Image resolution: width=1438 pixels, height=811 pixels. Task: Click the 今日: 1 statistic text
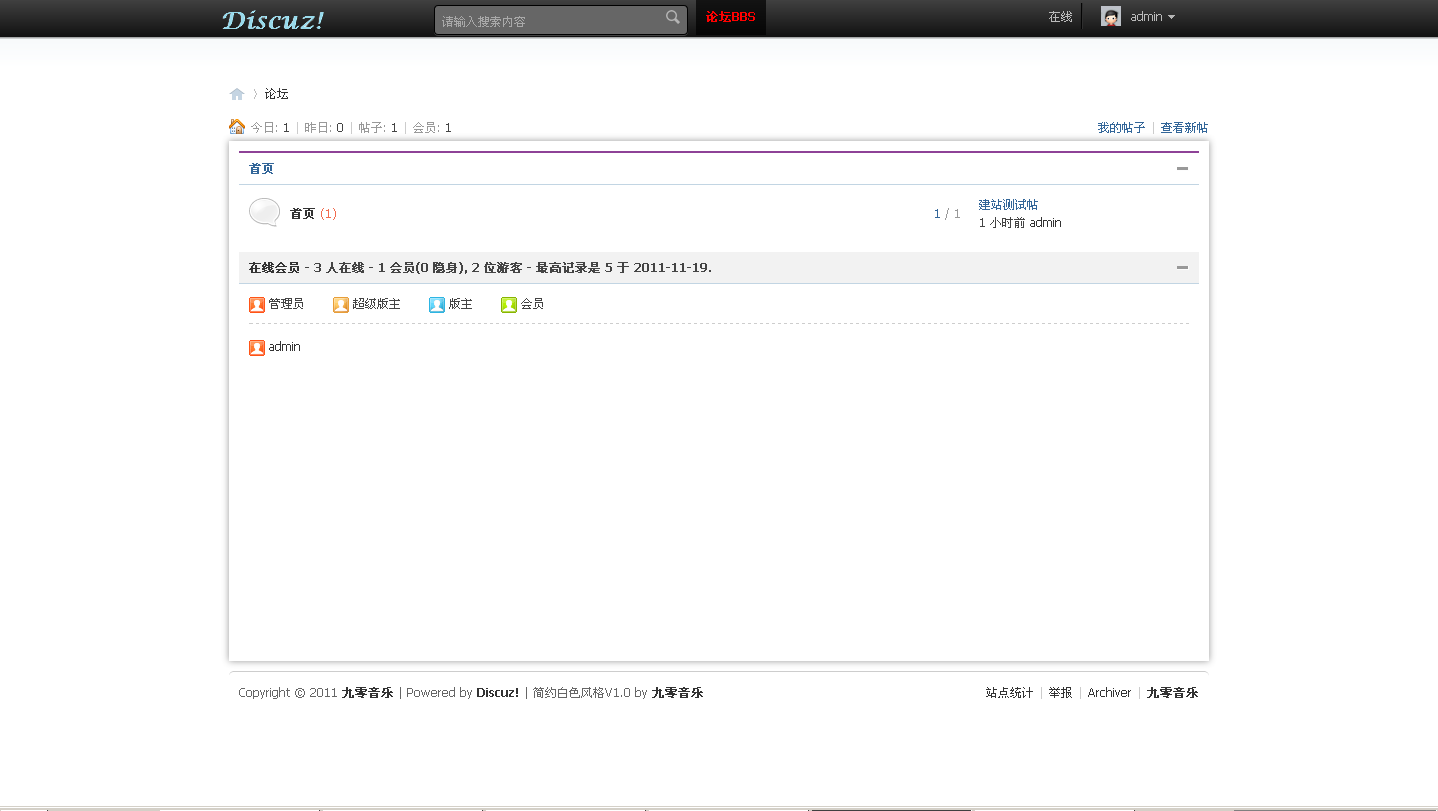270,128
